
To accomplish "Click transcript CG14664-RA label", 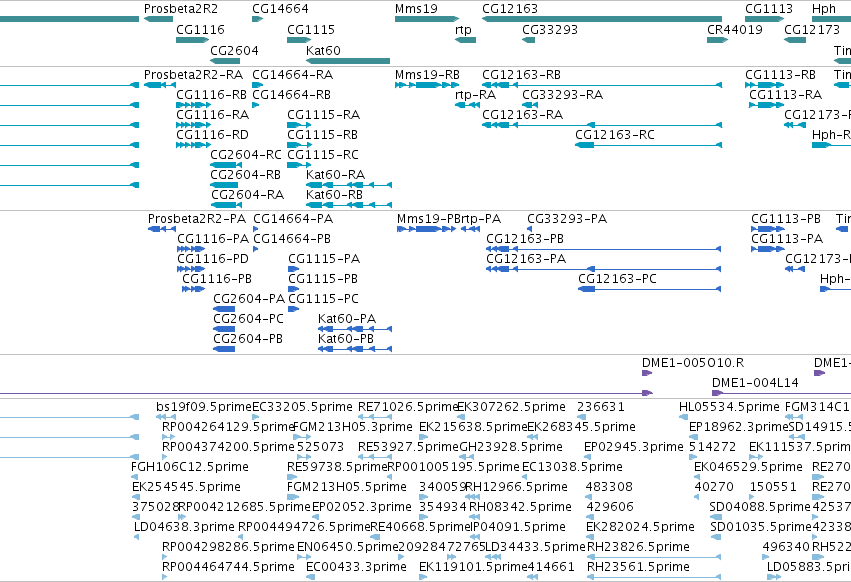I will pyautogui.click(x=293, y=74).
